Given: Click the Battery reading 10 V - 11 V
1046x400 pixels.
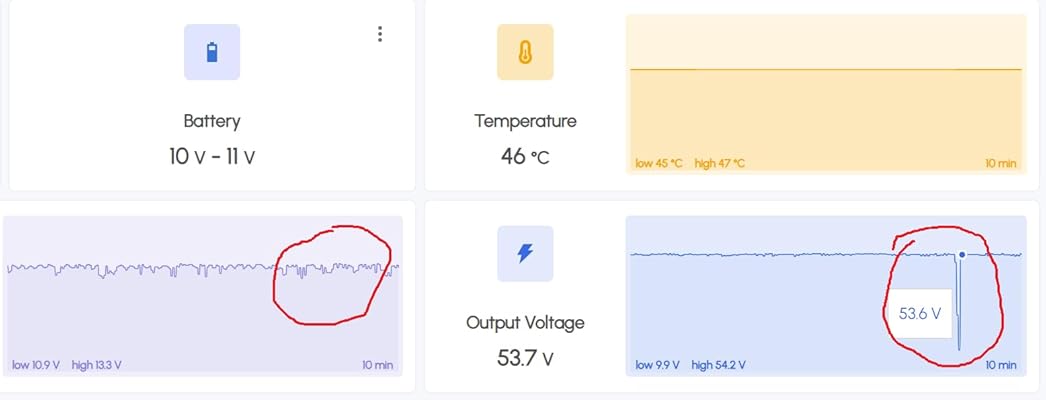Looking at the screenshot, I should coord(212,155).
